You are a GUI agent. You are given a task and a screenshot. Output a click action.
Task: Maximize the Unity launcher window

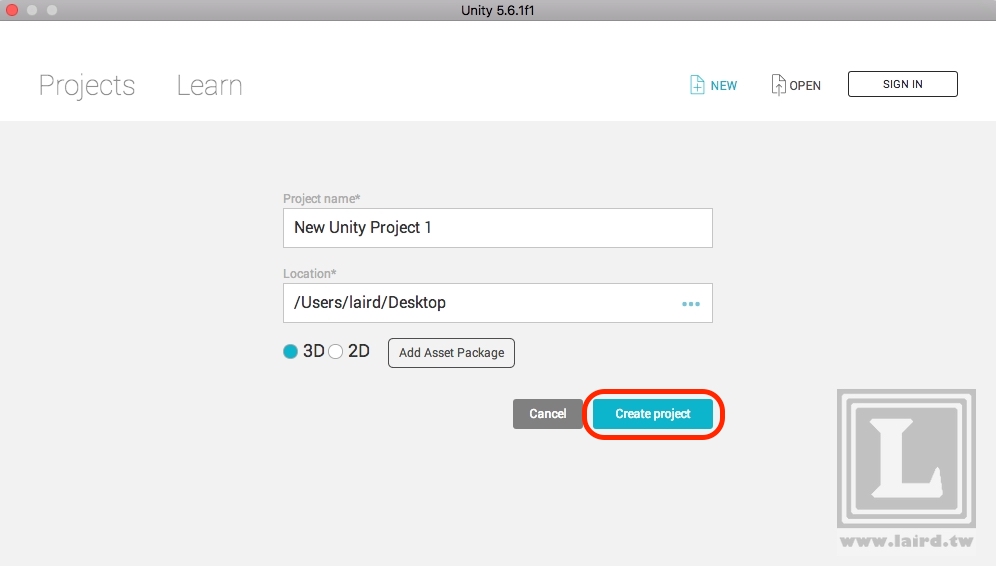pyautogui.click(x=52, y=9)
